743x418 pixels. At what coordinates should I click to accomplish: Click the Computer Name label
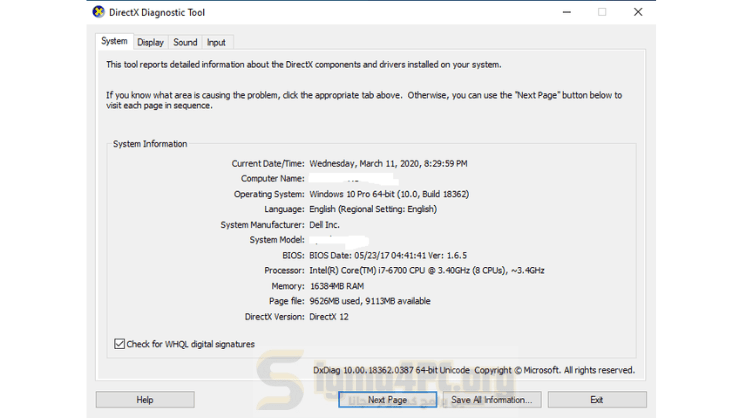(x=272, y=179)
